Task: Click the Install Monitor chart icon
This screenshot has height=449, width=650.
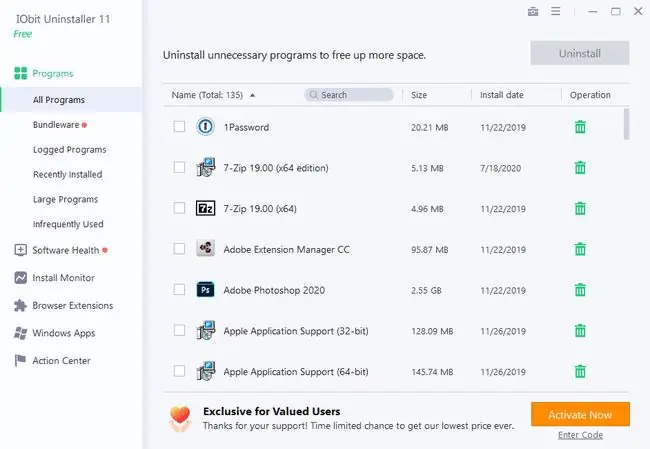Action: point(20,278)
